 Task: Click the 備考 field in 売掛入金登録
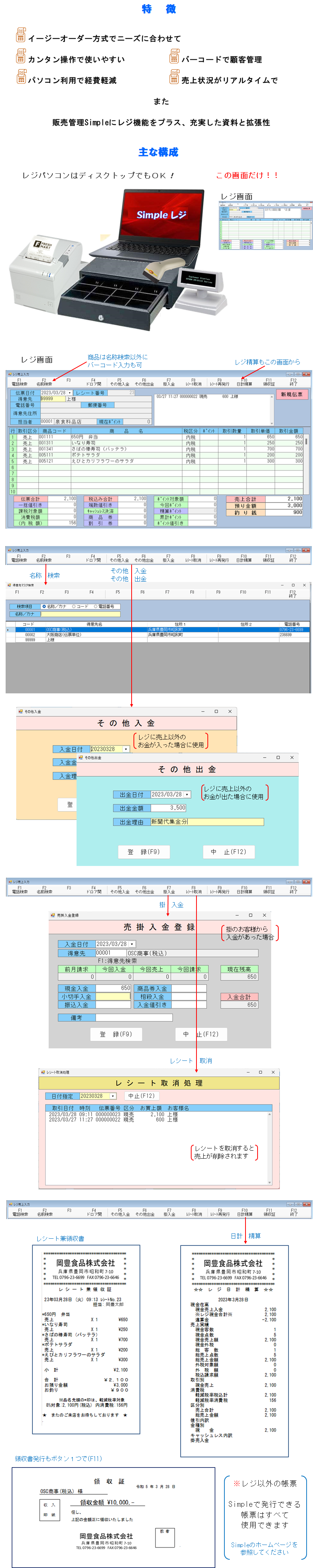[134, 1017]
